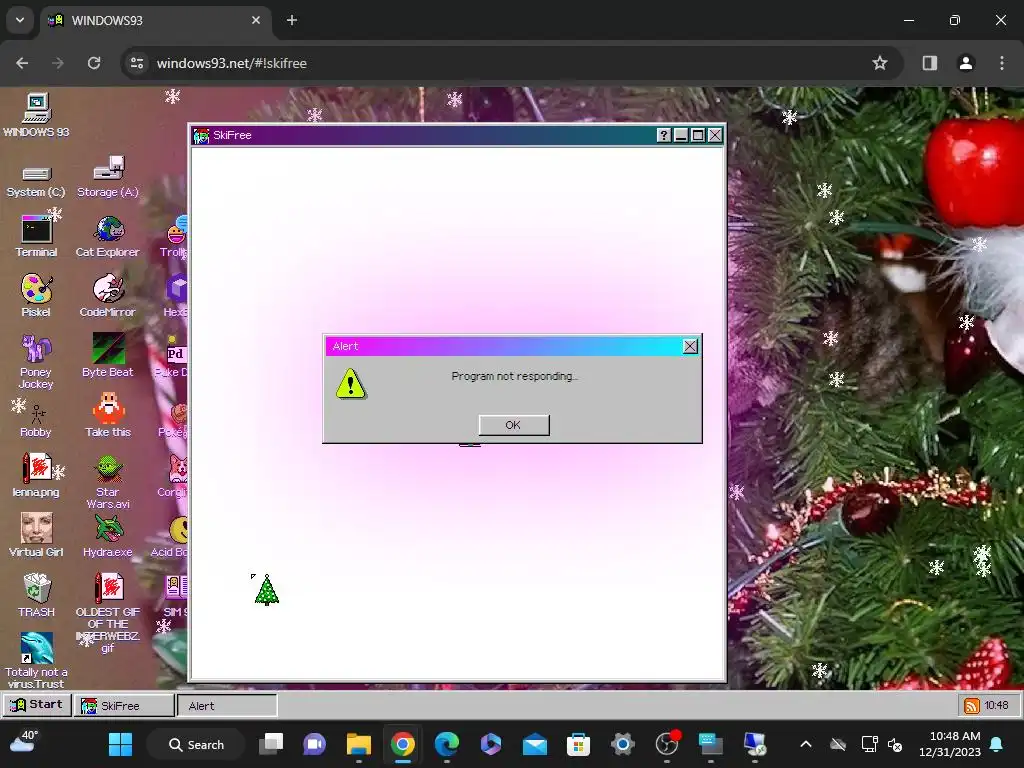Select the WINDOWS93 browser tab
1024x768 pixels.
pos(155,20)
